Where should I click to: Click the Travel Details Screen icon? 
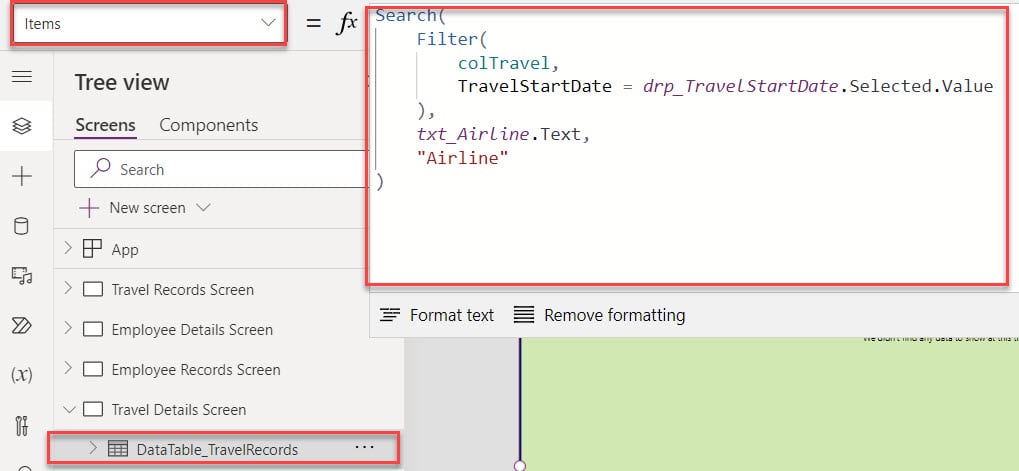click(x=93, y=410)
